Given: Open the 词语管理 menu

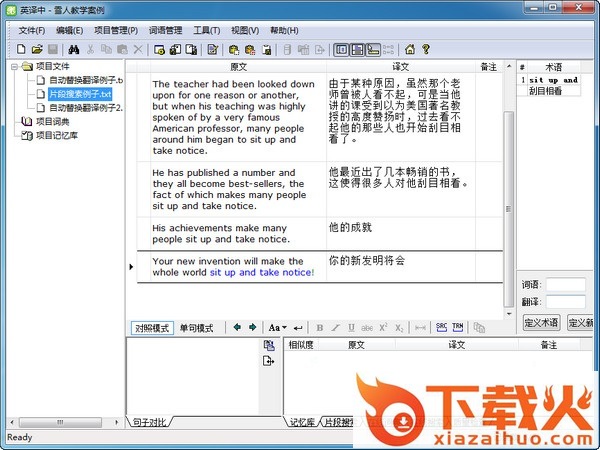Looking at the screenshot, I should click(x=165, y=30).
